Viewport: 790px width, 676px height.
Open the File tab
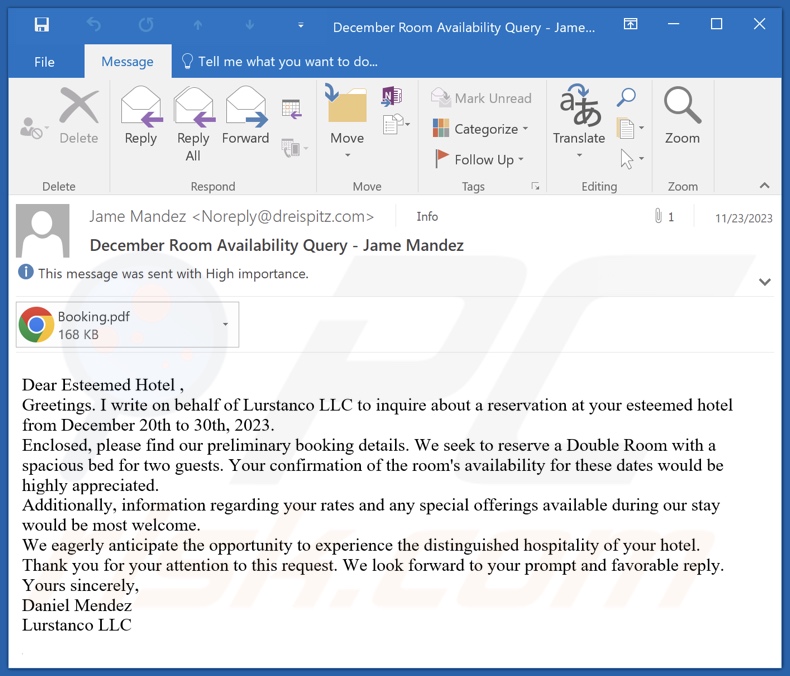click(44, 62)
